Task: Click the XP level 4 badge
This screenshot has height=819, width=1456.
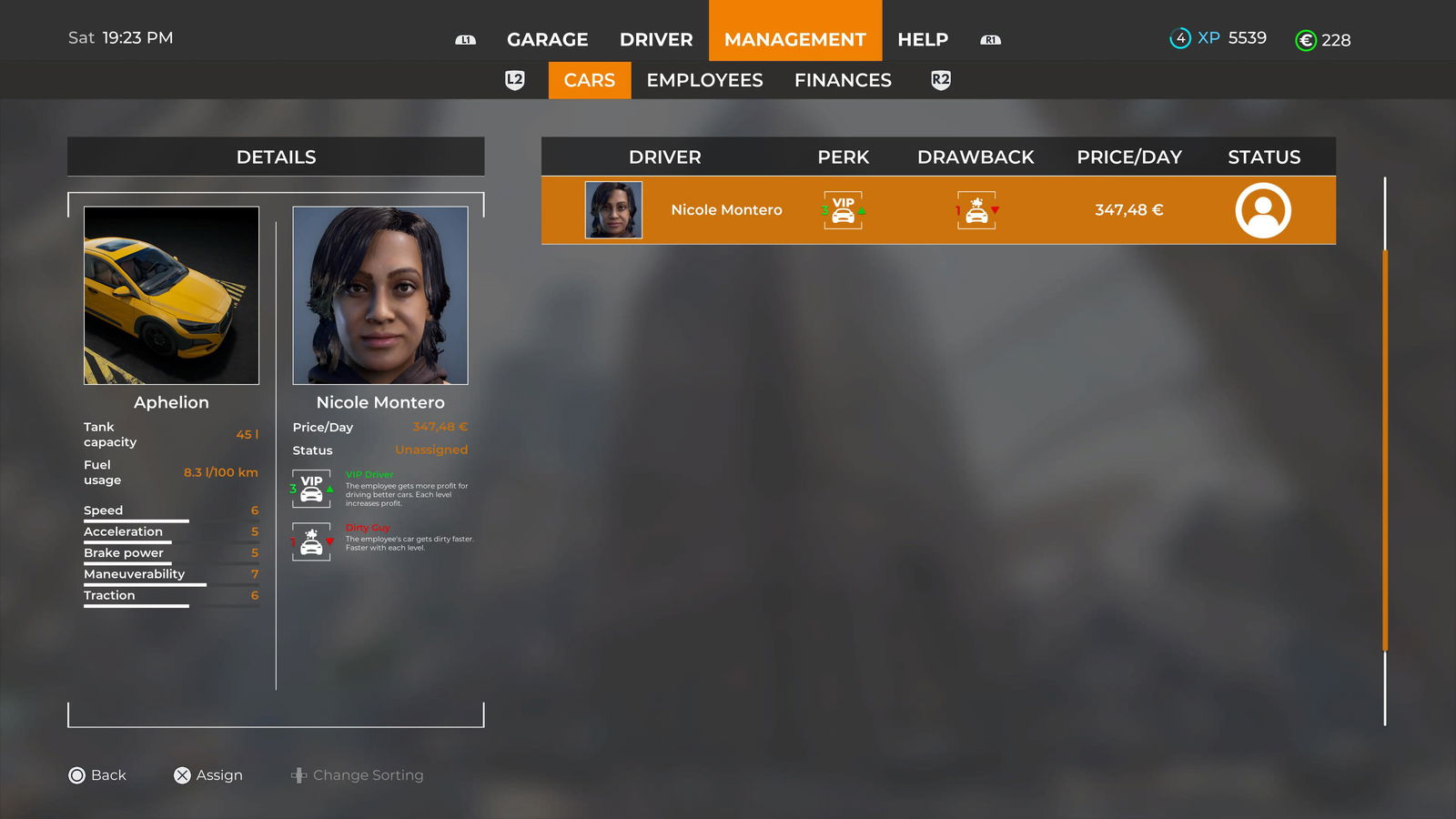Action: coord(1180,38)
